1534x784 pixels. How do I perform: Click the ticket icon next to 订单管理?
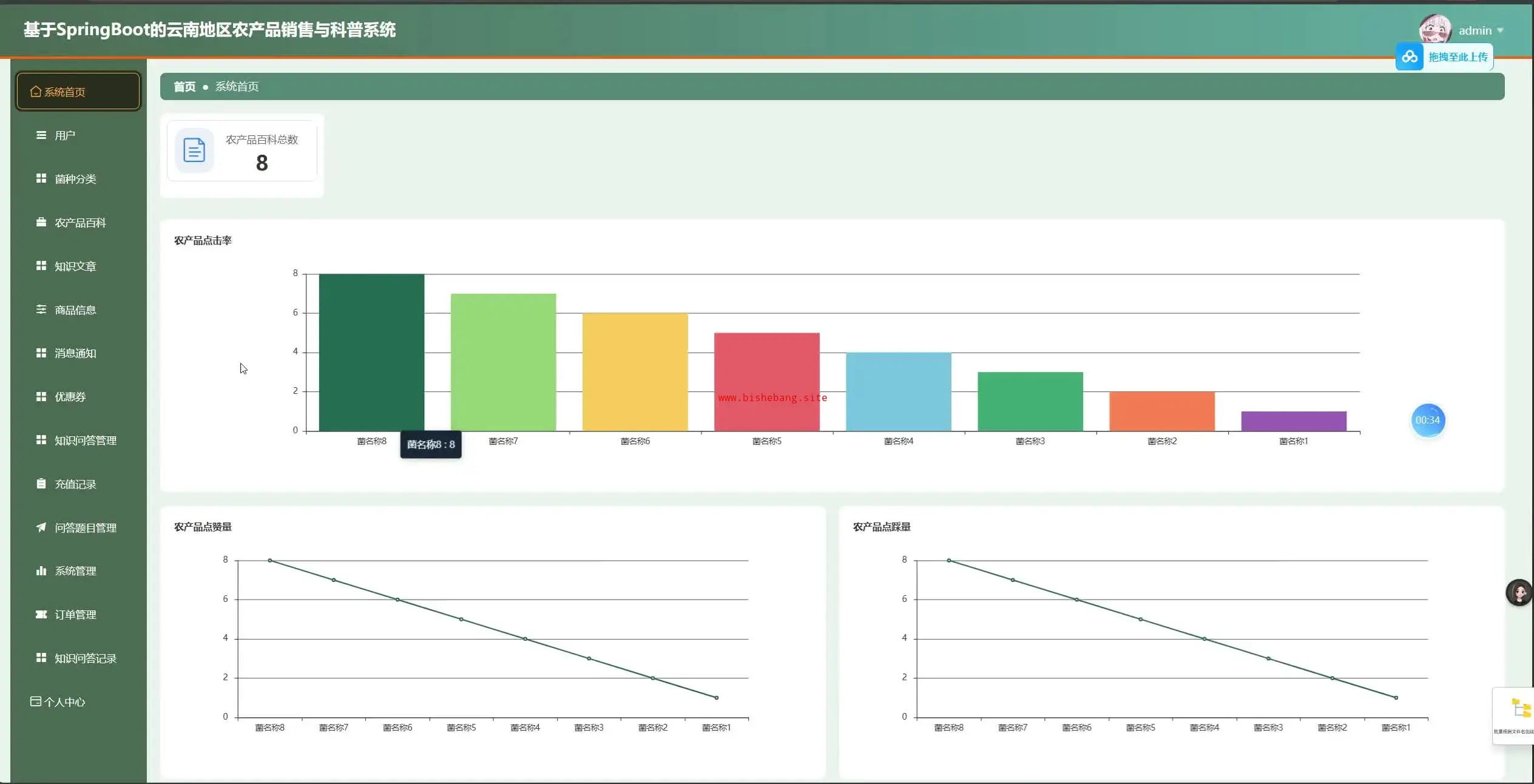click(41, 614)
